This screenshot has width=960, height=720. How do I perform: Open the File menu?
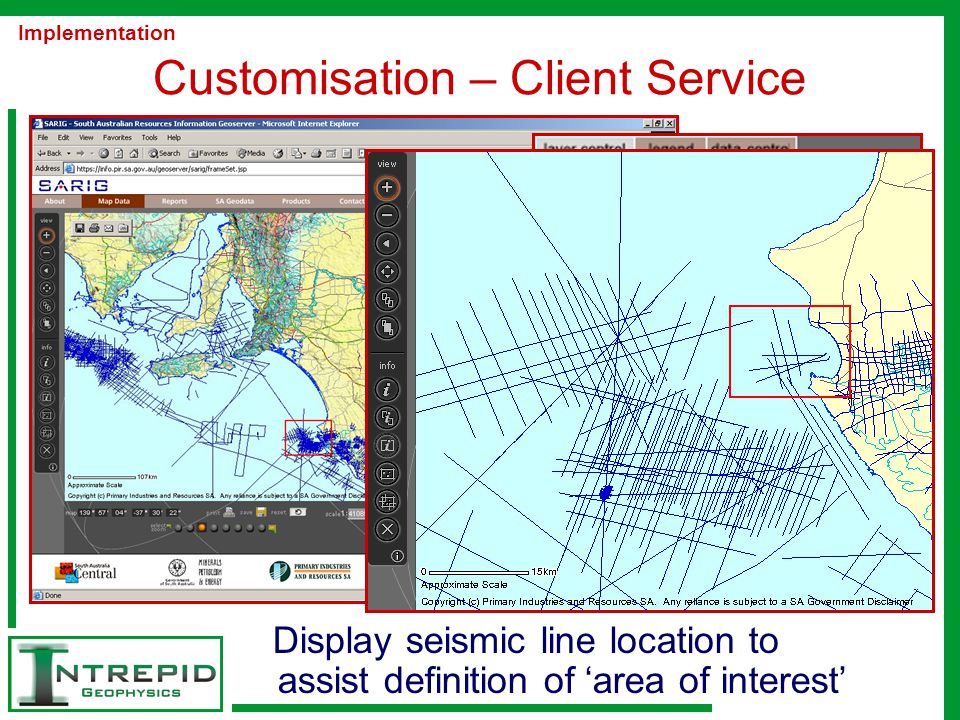[43, 138]
